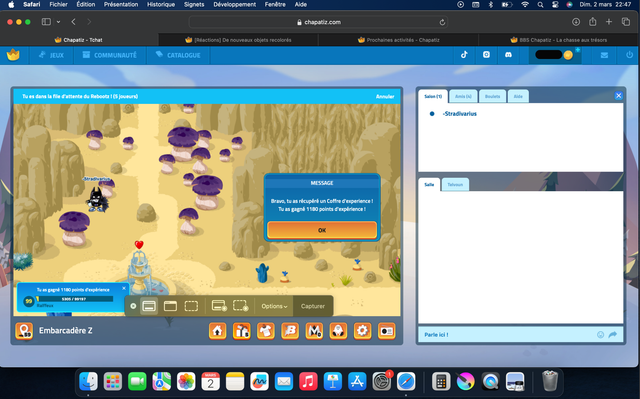Open the t-shirt wardrobe icon
The image size is (640, 399).
point(266,331)
